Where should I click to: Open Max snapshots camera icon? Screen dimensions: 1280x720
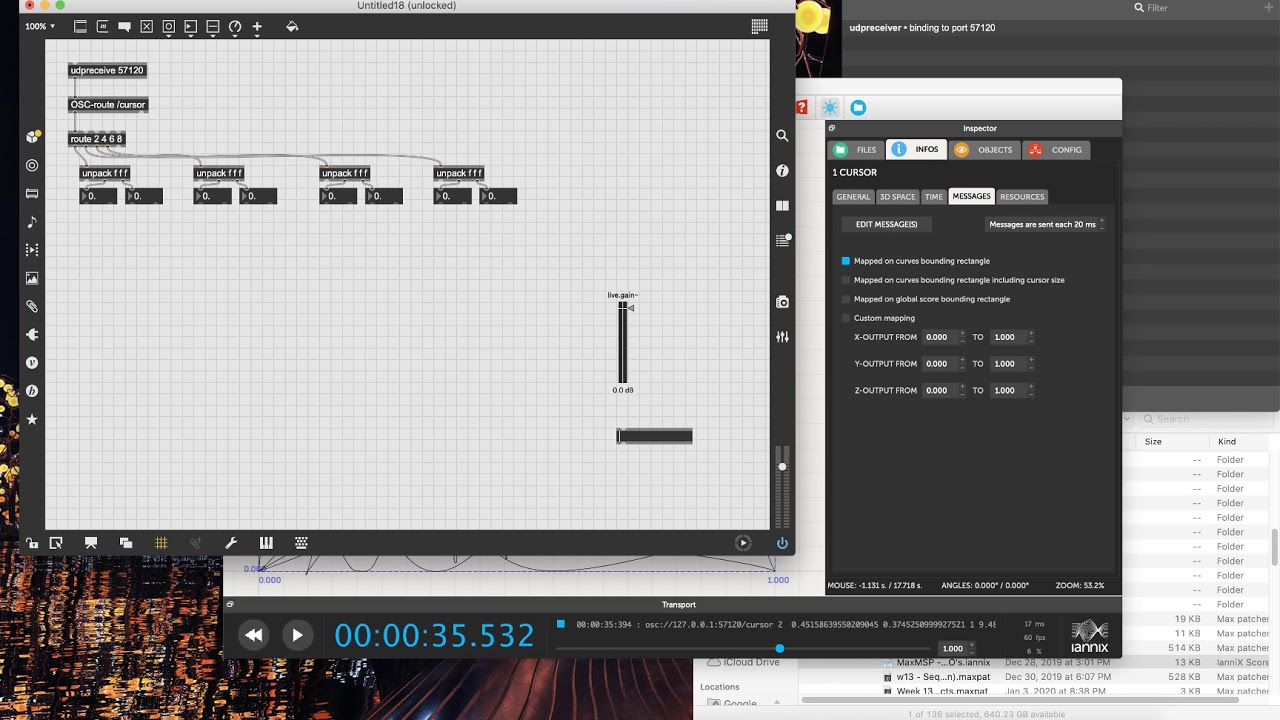(x=782, y=302)
